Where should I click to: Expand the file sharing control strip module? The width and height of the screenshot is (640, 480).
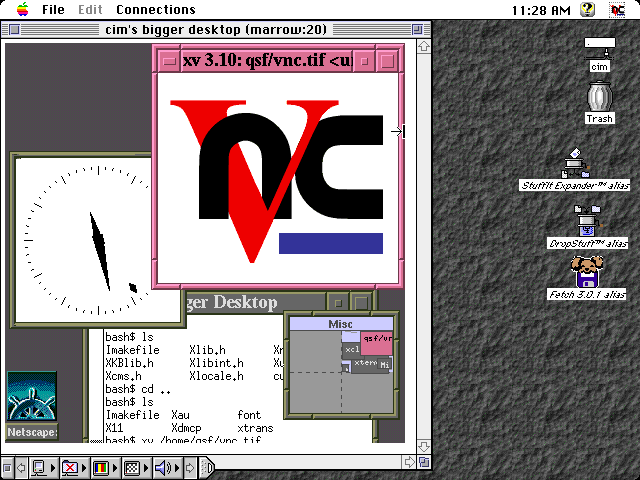point(70,467)
